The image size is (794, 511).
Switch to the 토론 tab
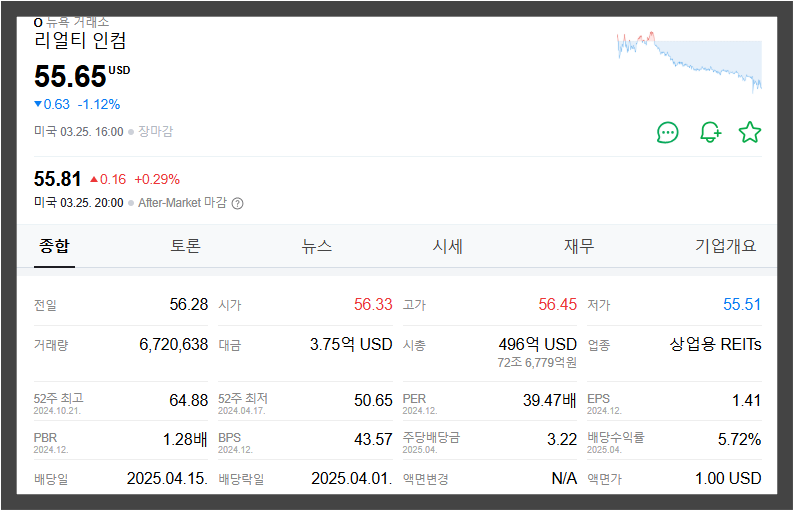click(x=185, y=246)
